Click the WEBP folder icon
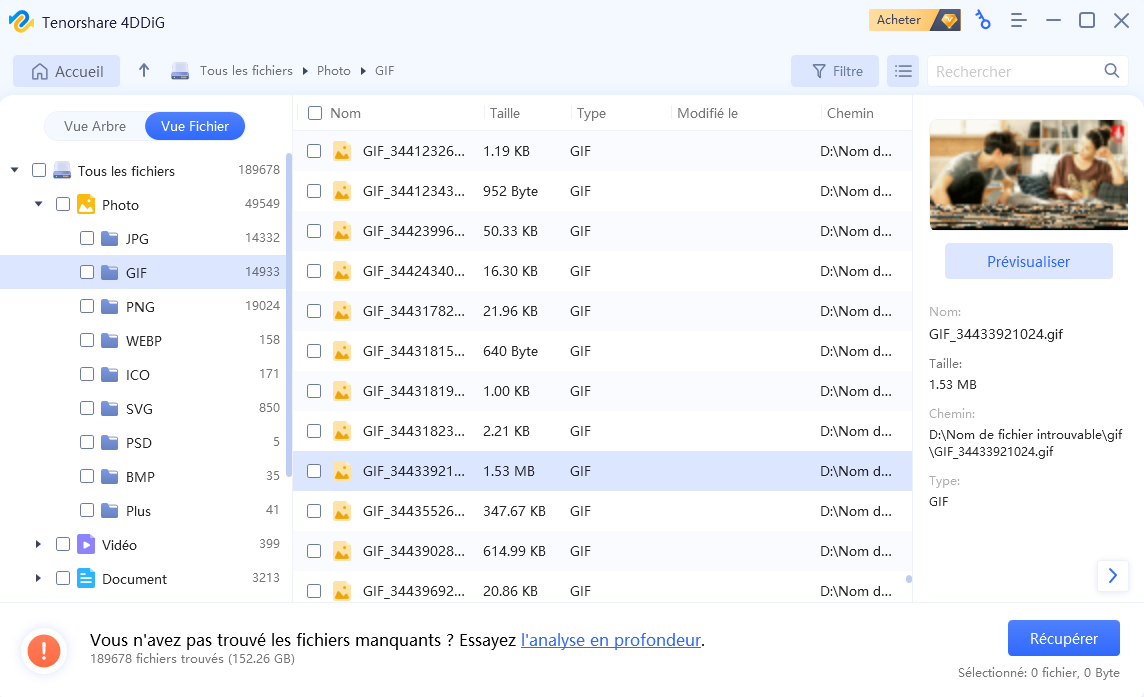Screen dimensions: 1144x697 (109, 340)
